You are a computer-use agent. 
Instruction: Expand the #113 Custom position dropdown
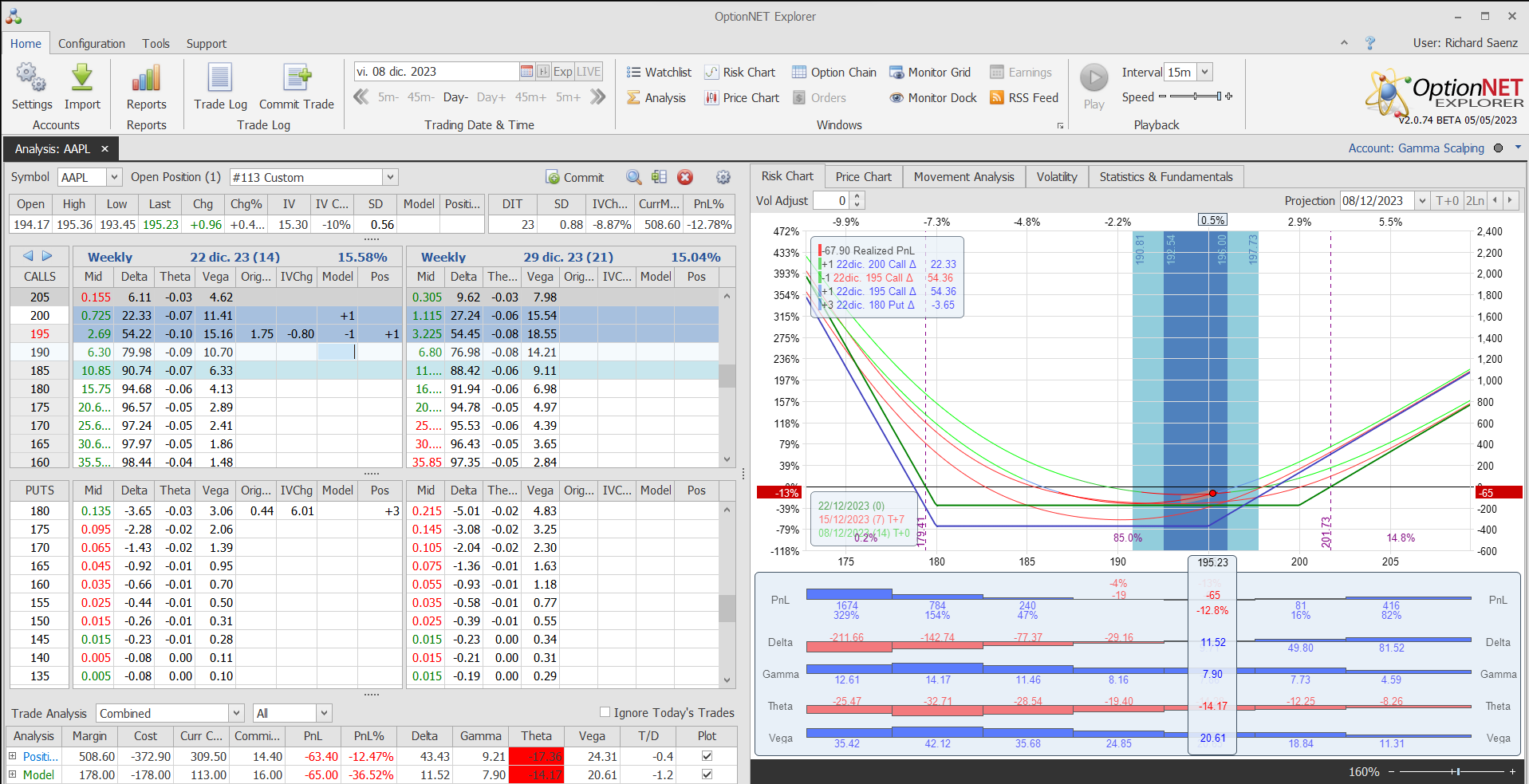pyautogui.click(x=390, y=177)
